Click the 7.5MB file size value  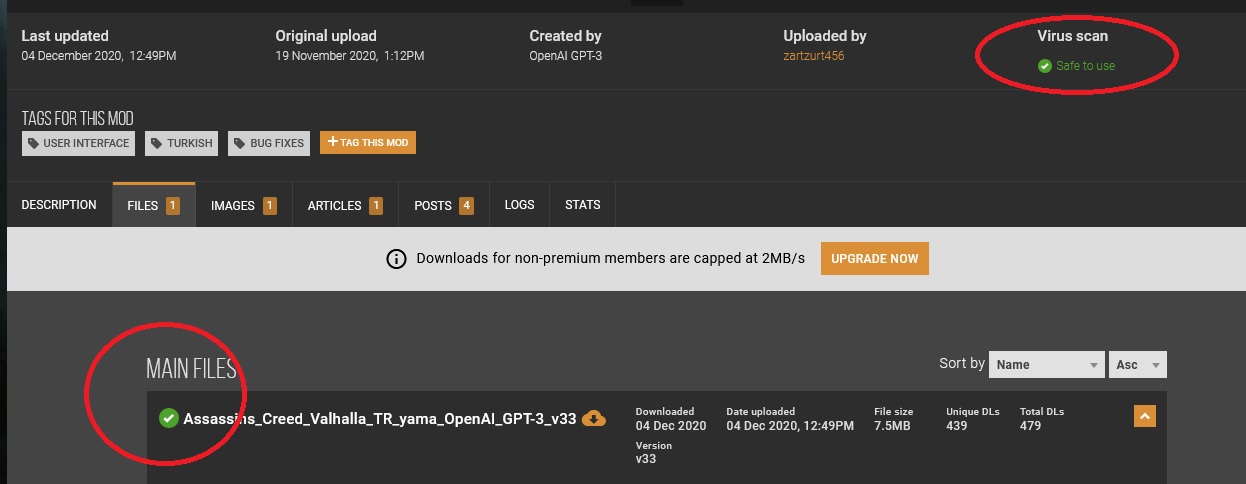tap(893, 426)
